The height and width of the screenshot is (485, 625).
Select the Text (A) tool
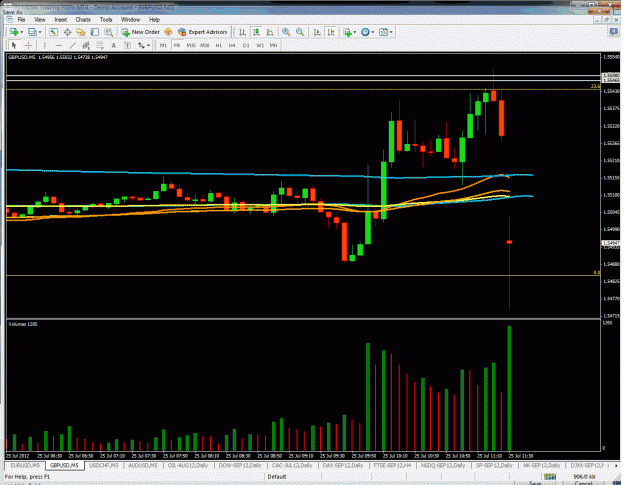(x=114, y=45)
